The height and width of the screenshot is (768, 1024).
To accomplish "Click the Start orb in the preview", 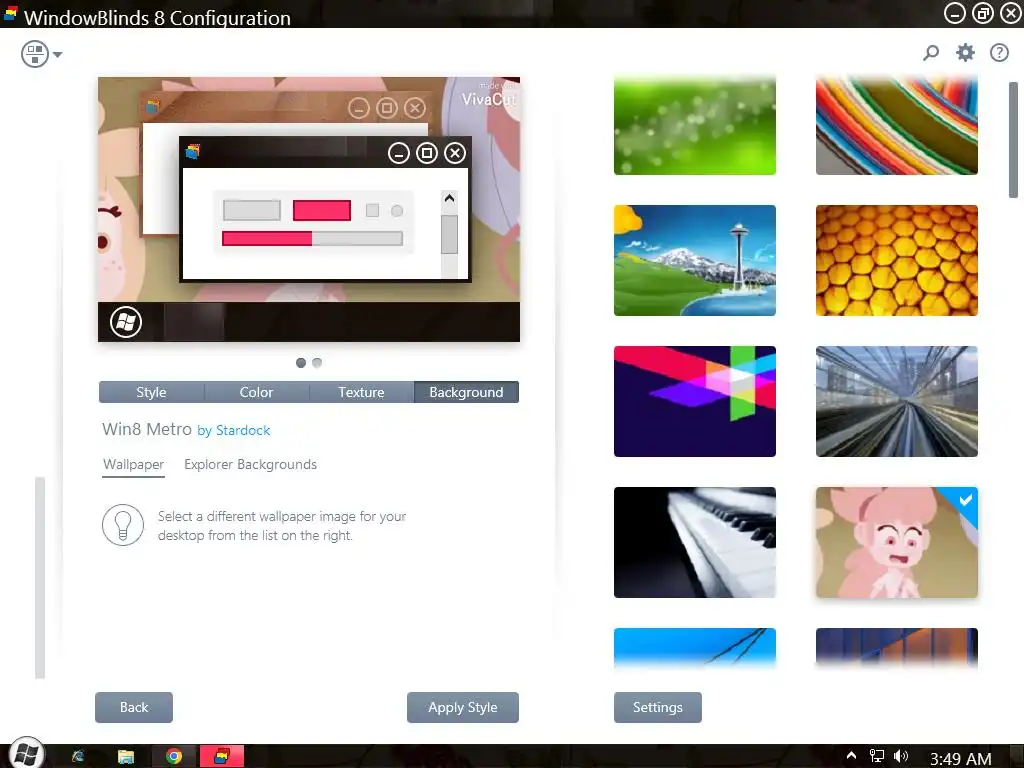I will click(x=126, y=322).
